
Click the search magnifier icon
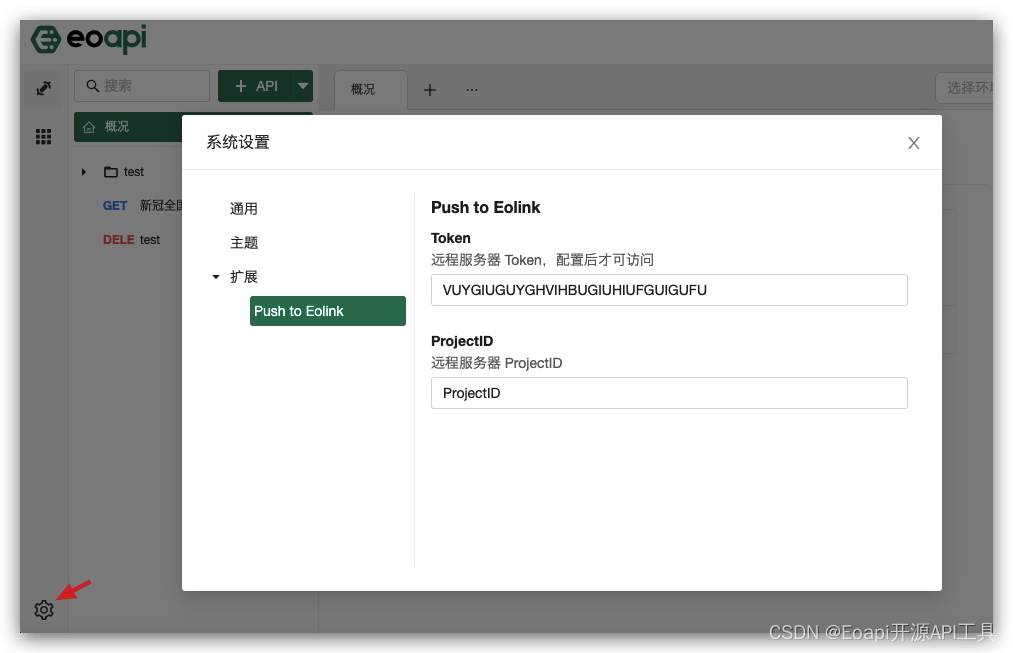tap(93, 86)
